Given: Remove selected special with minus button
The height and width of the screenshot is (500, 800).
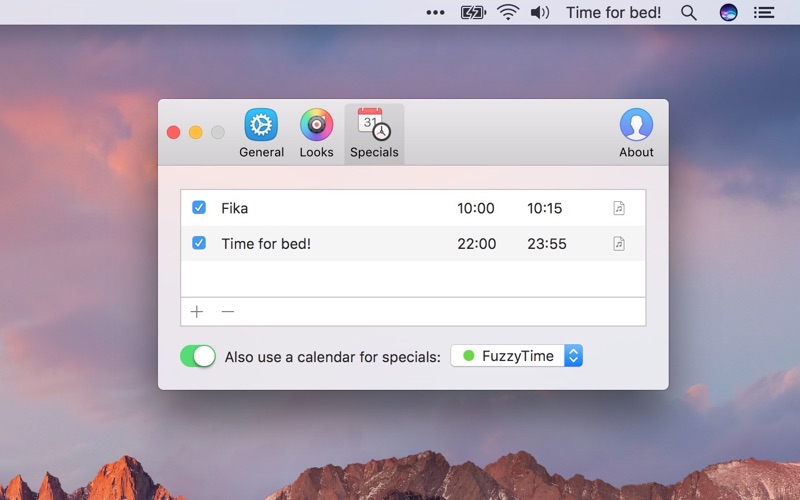Looking at the screenshot, I should point(228,312).
